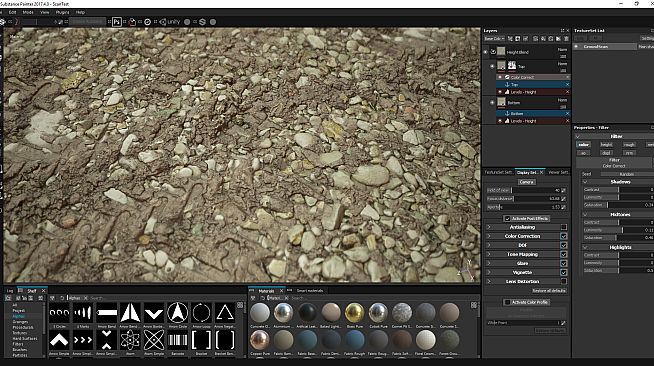Expand the Glare section
The width and height of the screenshot is (654, 366).
click(x=489, y=263)
